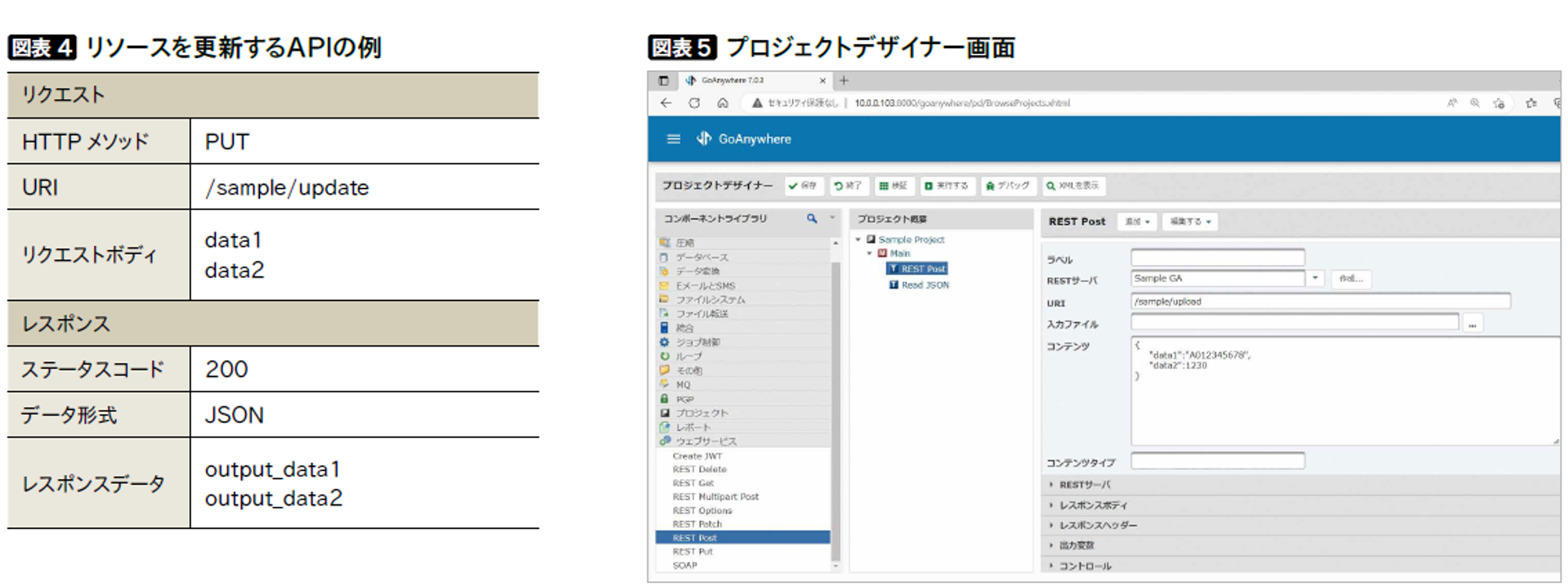
Task: Add this page to favorites with star-plus icon
Action: [x=1499, y=103]
